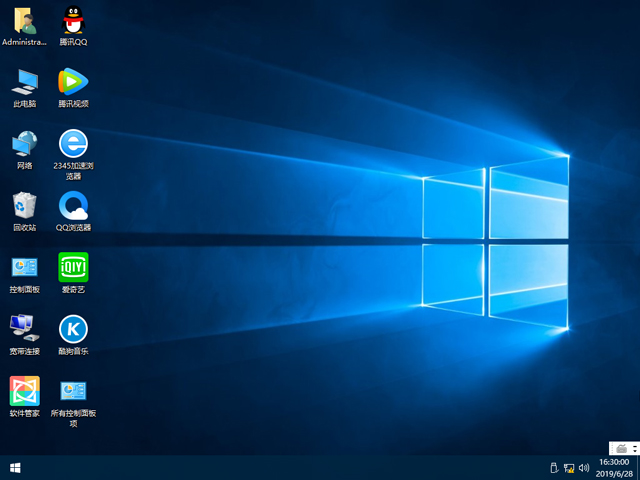Click the volume speaker tray icon
This screenshot has height=480, width=640.
[584, 468]
